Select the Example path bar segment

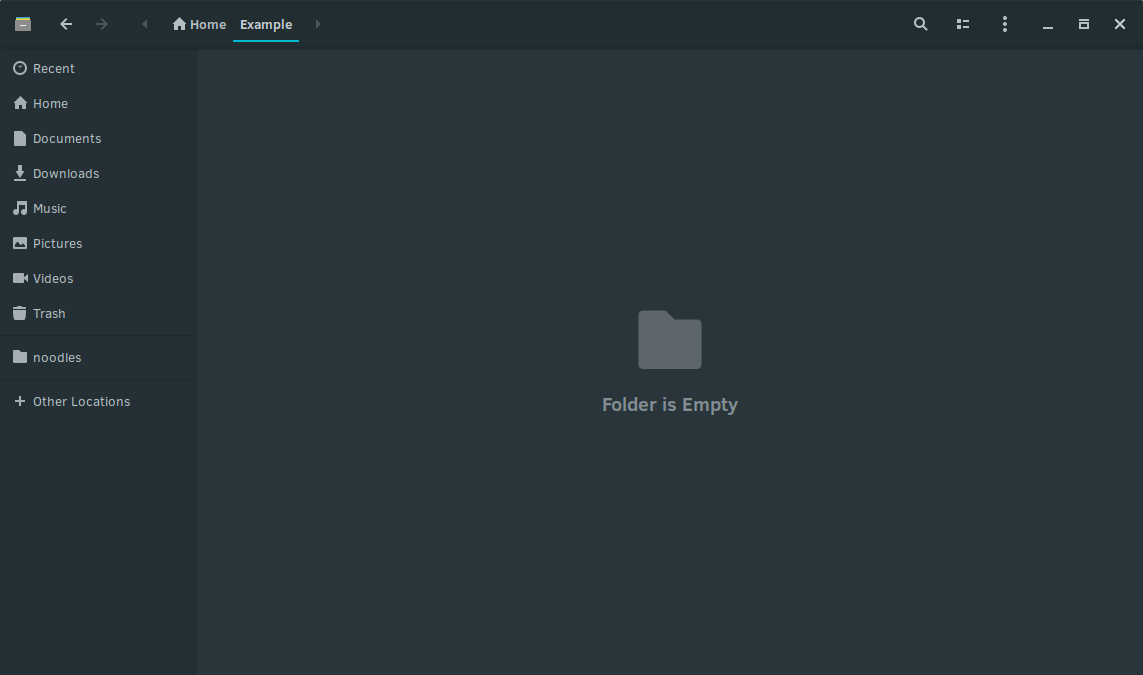266,24
